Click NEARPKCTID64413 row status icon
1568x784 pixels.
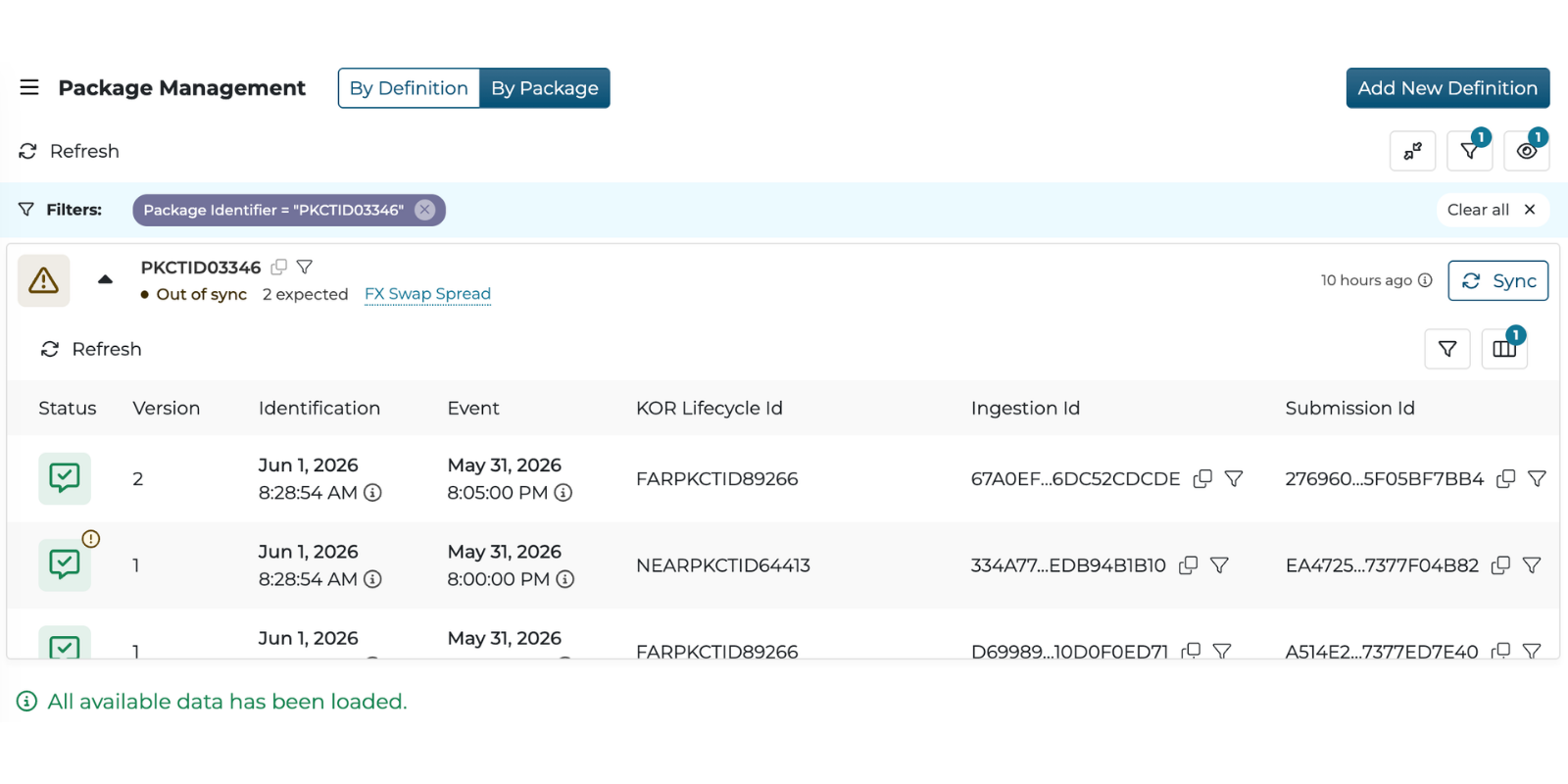click(65, 564)
